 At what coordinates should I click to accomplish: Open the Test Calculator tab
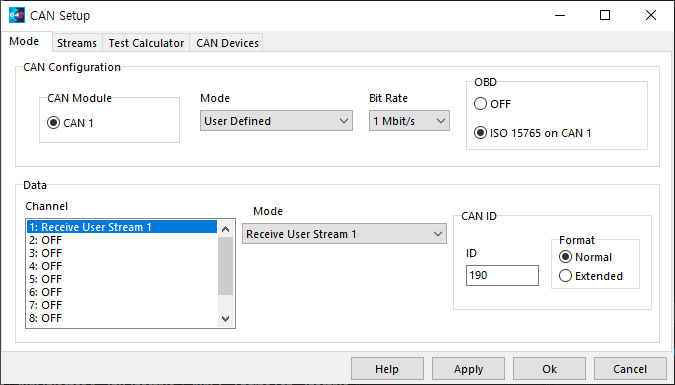pyautogui.click(x=146, y=43)
